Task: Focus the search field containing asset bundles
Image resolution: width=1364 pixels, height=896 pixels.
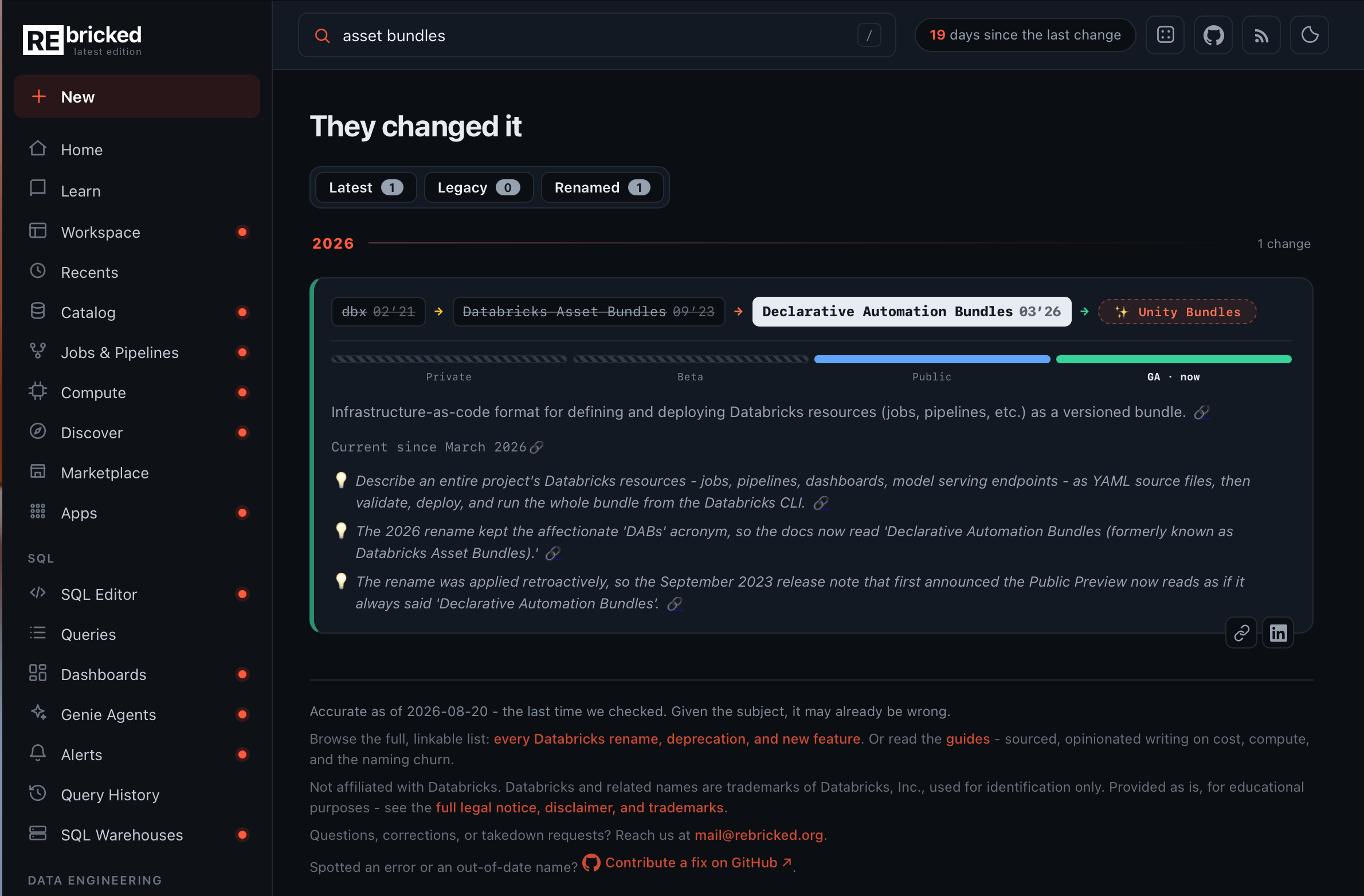Action: point(596,36)
